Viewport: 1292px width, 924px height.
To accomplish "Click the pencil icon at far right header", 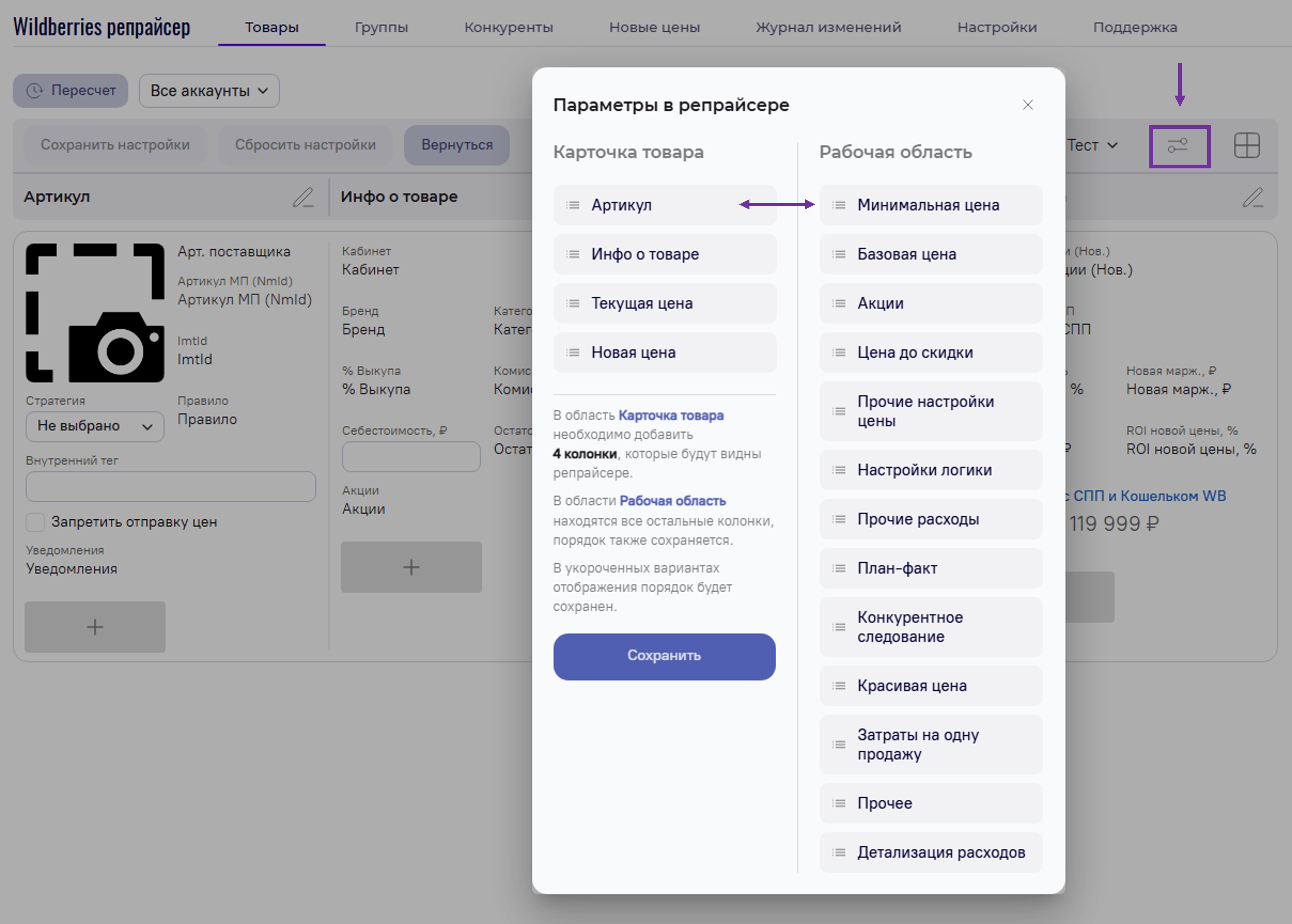I will click(x=1252, y=197).
